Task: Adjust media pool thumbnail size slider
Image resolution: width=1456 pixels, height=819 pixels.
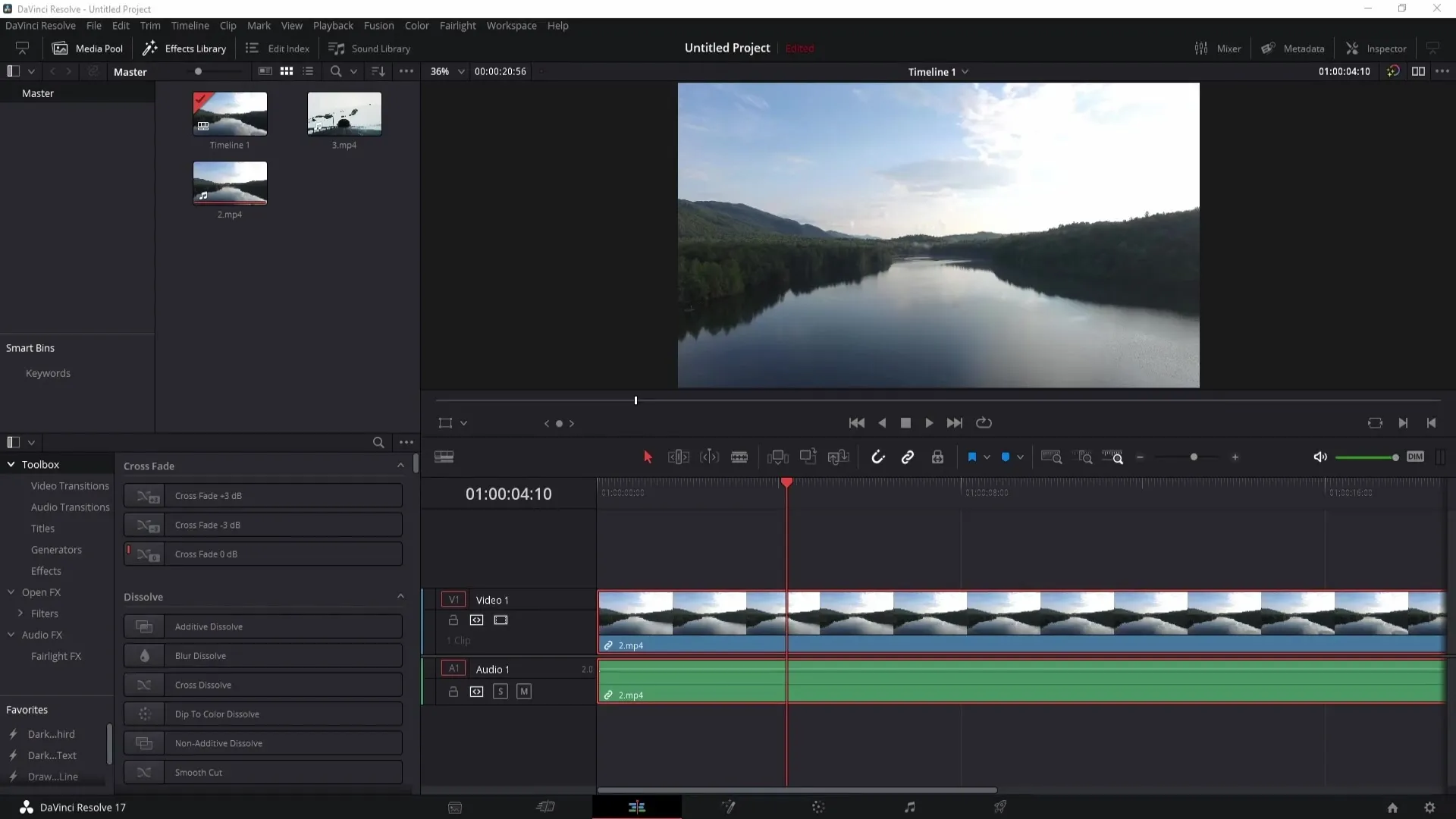Action: 198,71
